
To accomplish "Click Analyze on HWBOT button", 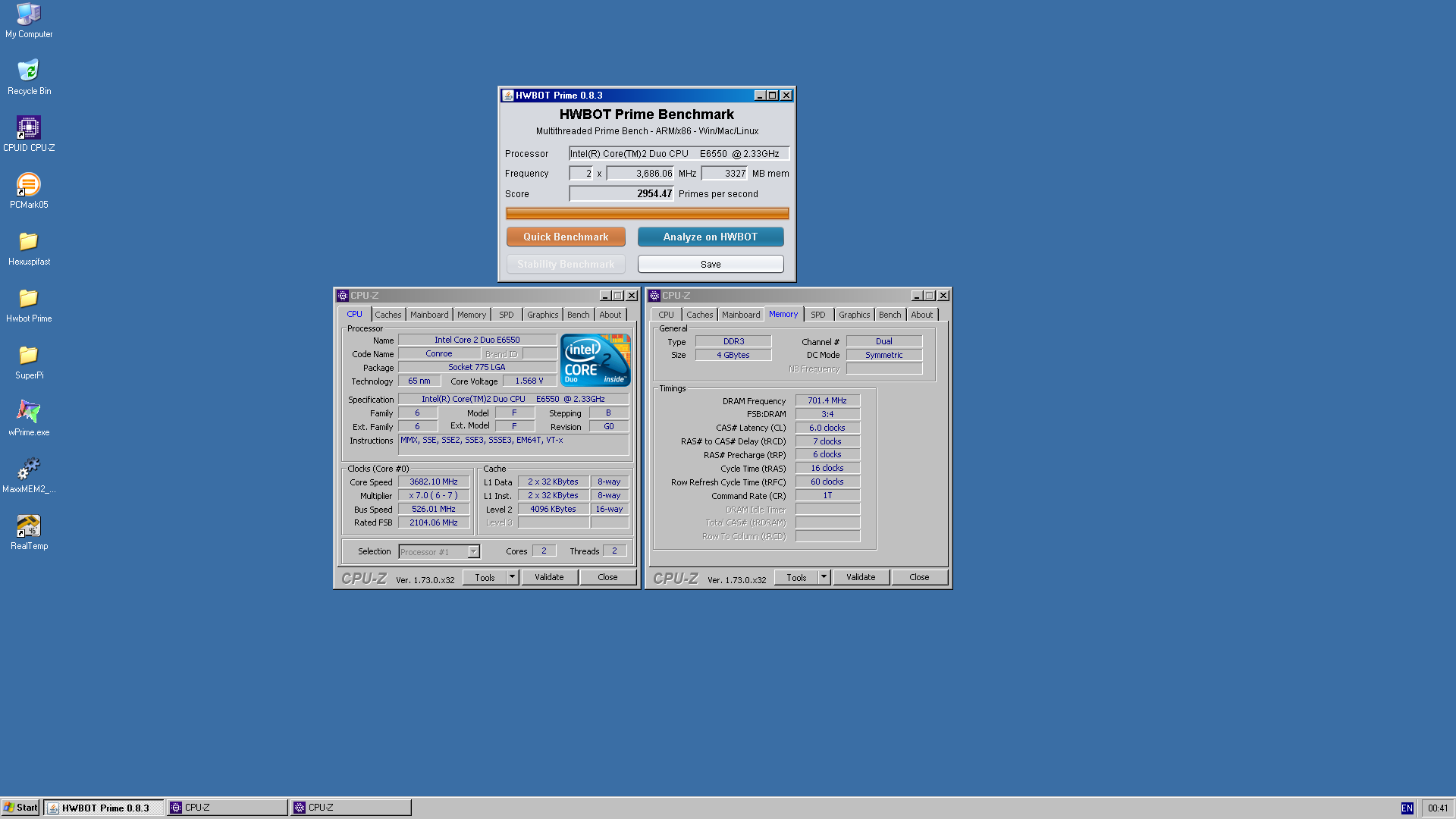I will (711, 237).
